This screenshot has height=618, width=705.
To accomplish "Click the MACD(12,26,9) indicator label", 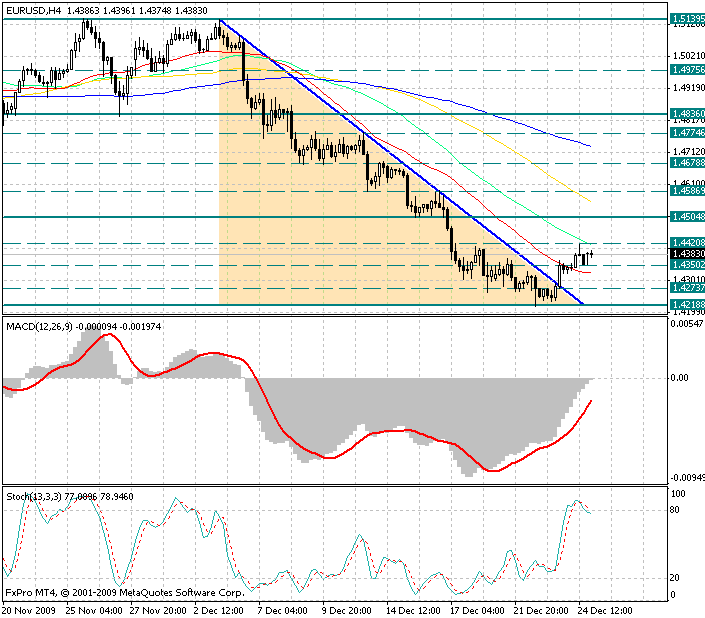I will (x=39, y=327).
